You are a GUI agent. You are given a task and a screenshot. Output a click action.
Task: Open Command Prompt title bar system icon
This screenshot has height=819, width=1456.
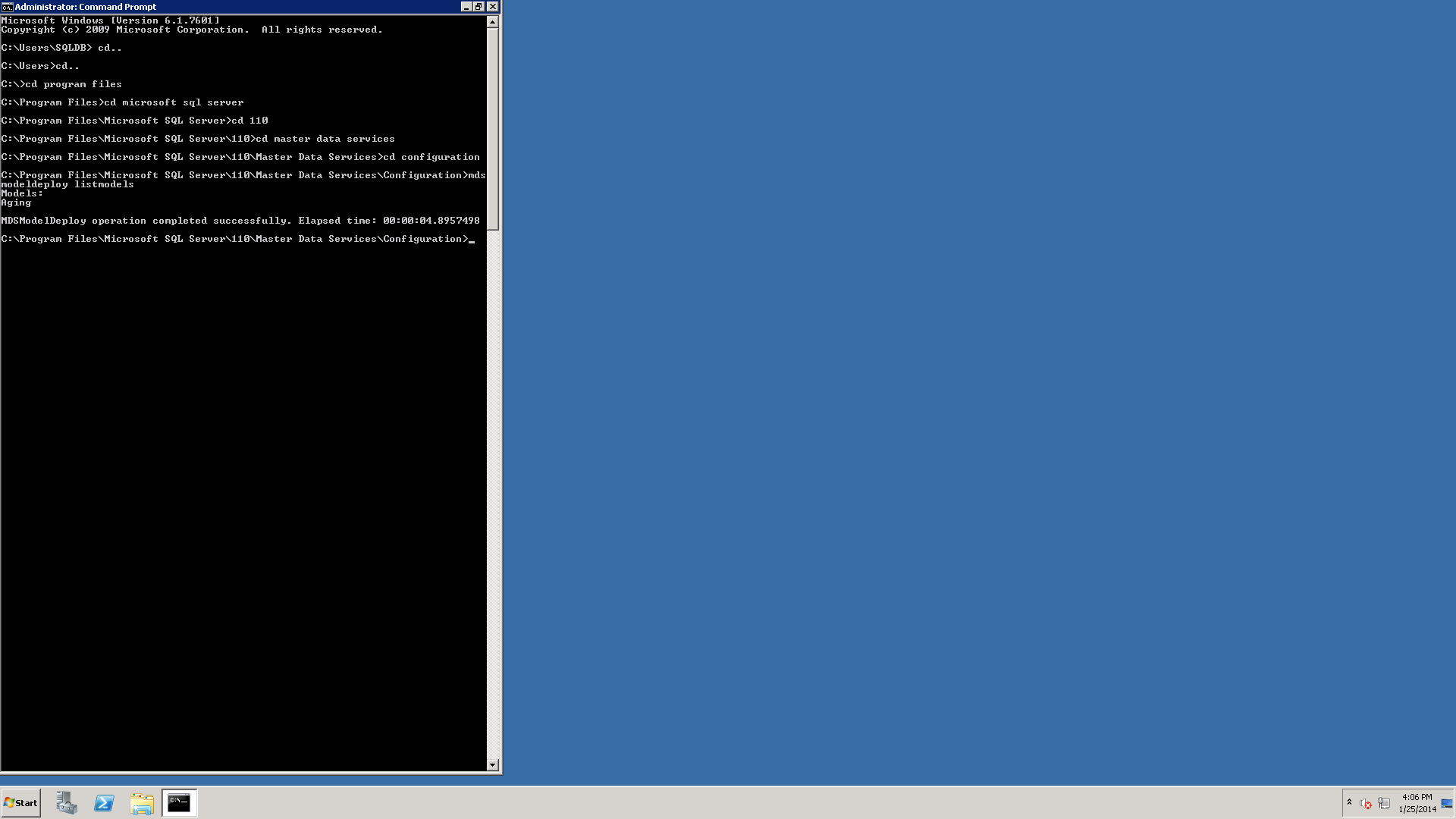point(7,7)
